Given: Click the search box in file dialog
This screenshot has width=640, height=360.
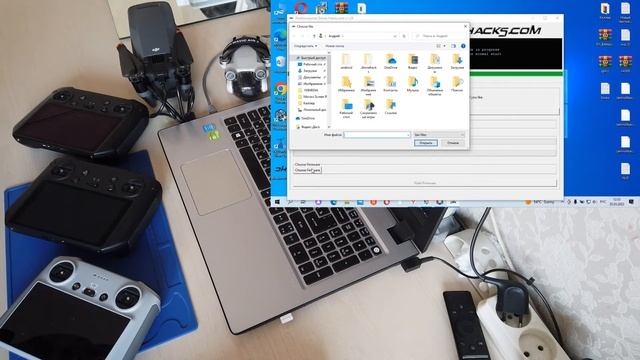Looking at the screenshot, I should point(439,36).
